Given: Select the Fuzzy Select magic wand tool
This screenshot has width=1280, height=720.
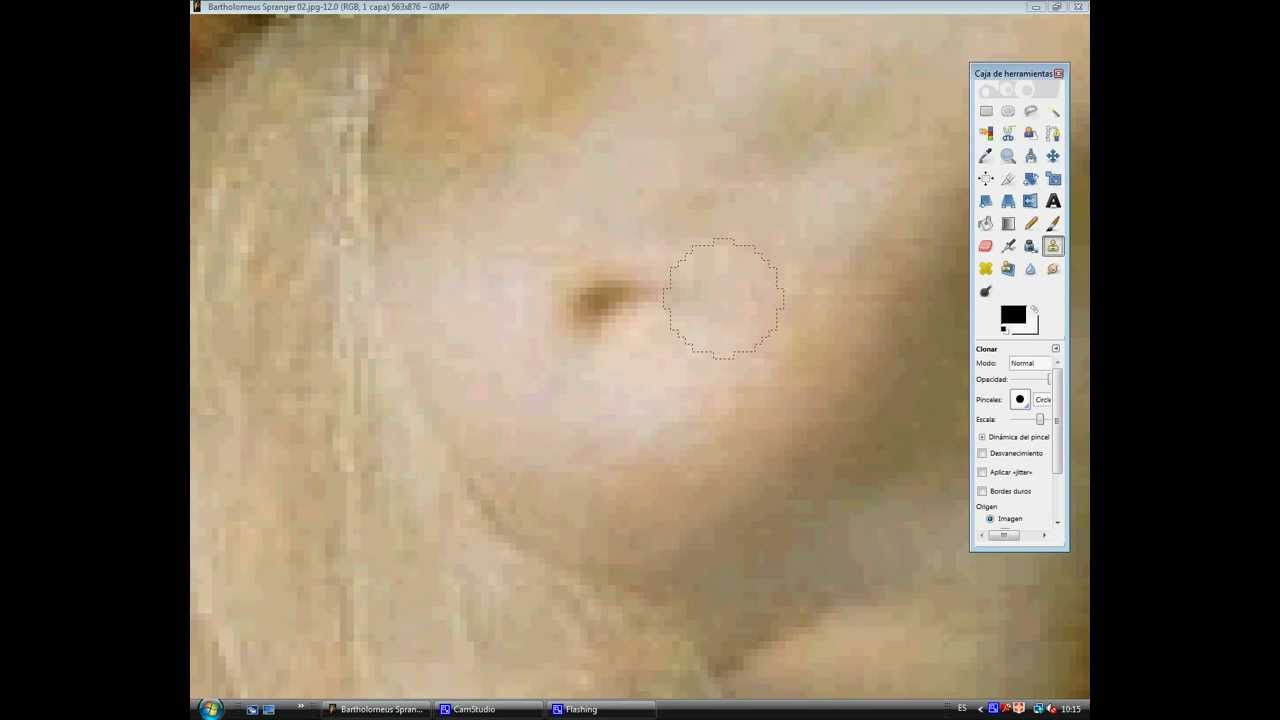Looking at the screenshot, I should tap(1053, 111).
